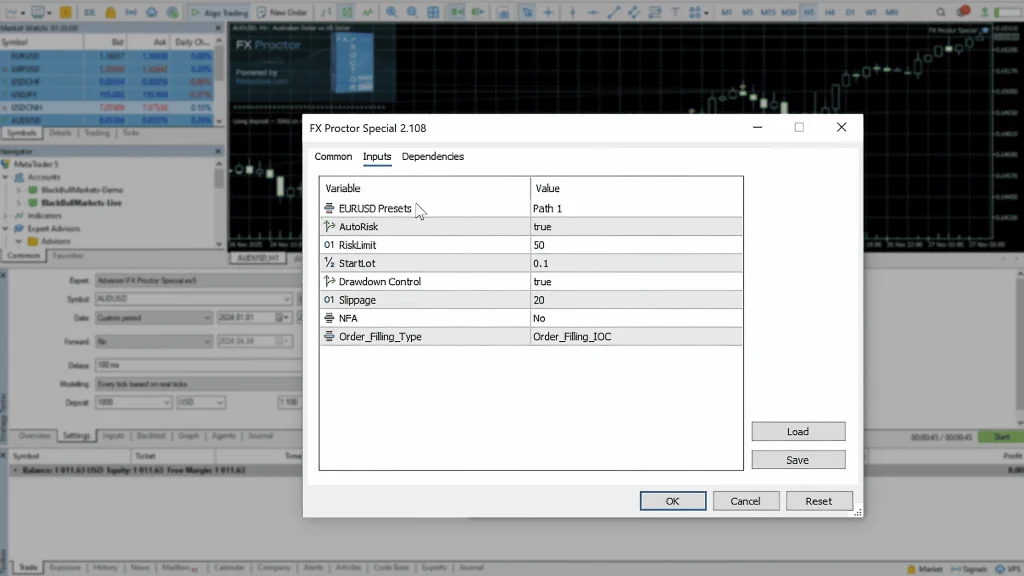
Task: Change the NFA value currently No
Action: tap(636, 318)
